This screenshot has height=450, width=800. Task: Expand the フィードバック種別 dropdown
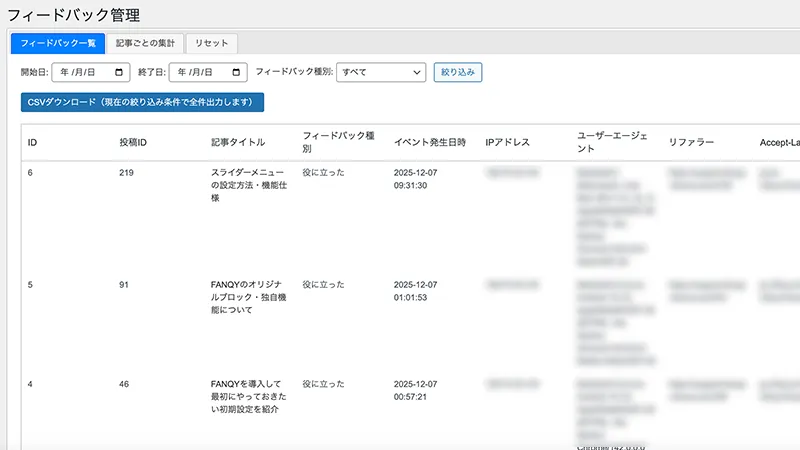coord(381,72)
